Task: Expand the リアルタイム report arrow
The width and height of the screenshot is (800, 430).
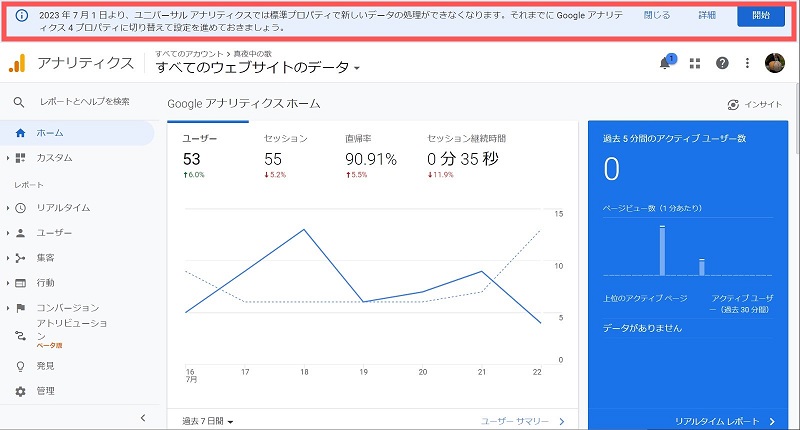Action: [x=8, y=208]
